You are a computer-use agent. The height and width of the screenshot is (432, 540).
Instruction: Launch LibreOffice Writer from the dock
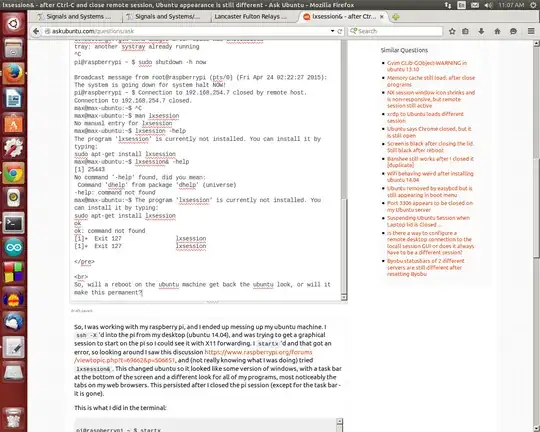[x=13, y=98]
